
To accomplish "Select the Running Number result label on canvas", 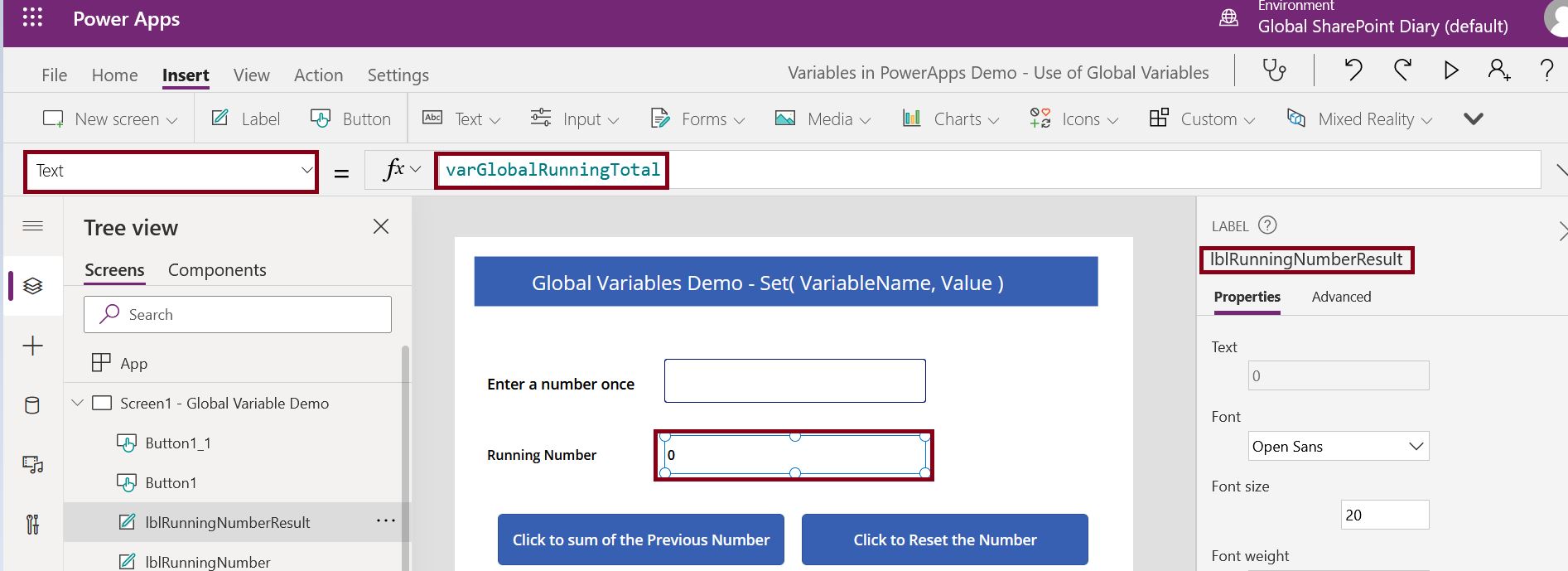I will [x=795, y=455].
